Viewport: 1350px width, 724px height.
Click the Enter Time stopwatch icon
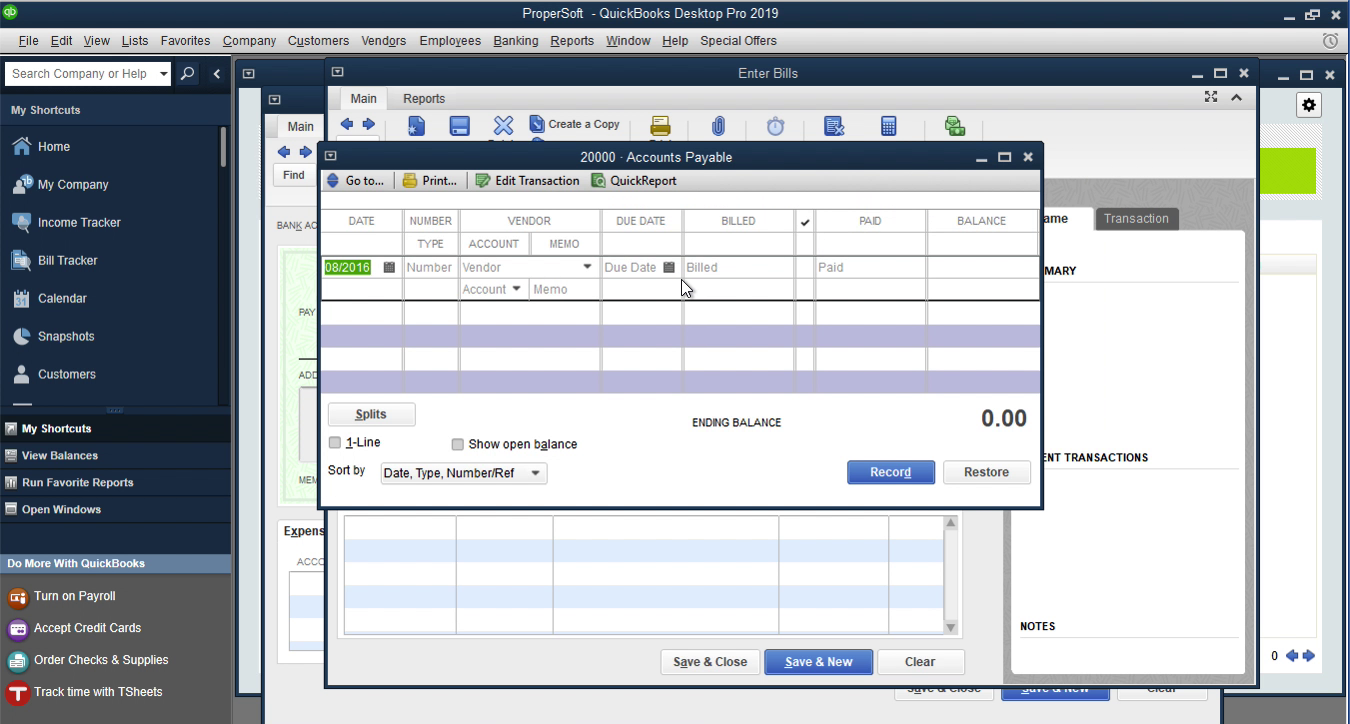pos(775,126)
